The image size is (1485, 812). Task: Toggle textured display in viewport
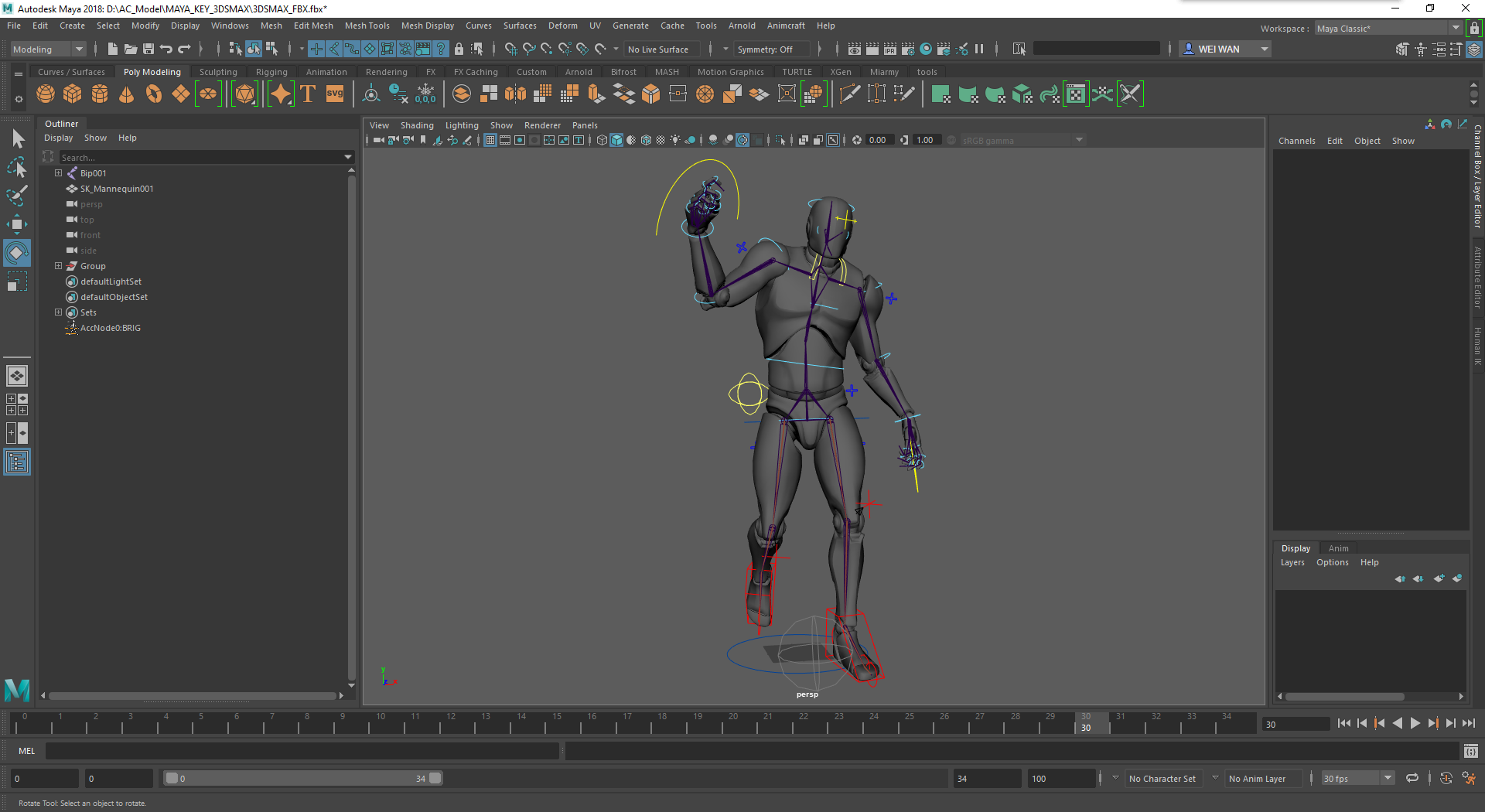(661, 140)
